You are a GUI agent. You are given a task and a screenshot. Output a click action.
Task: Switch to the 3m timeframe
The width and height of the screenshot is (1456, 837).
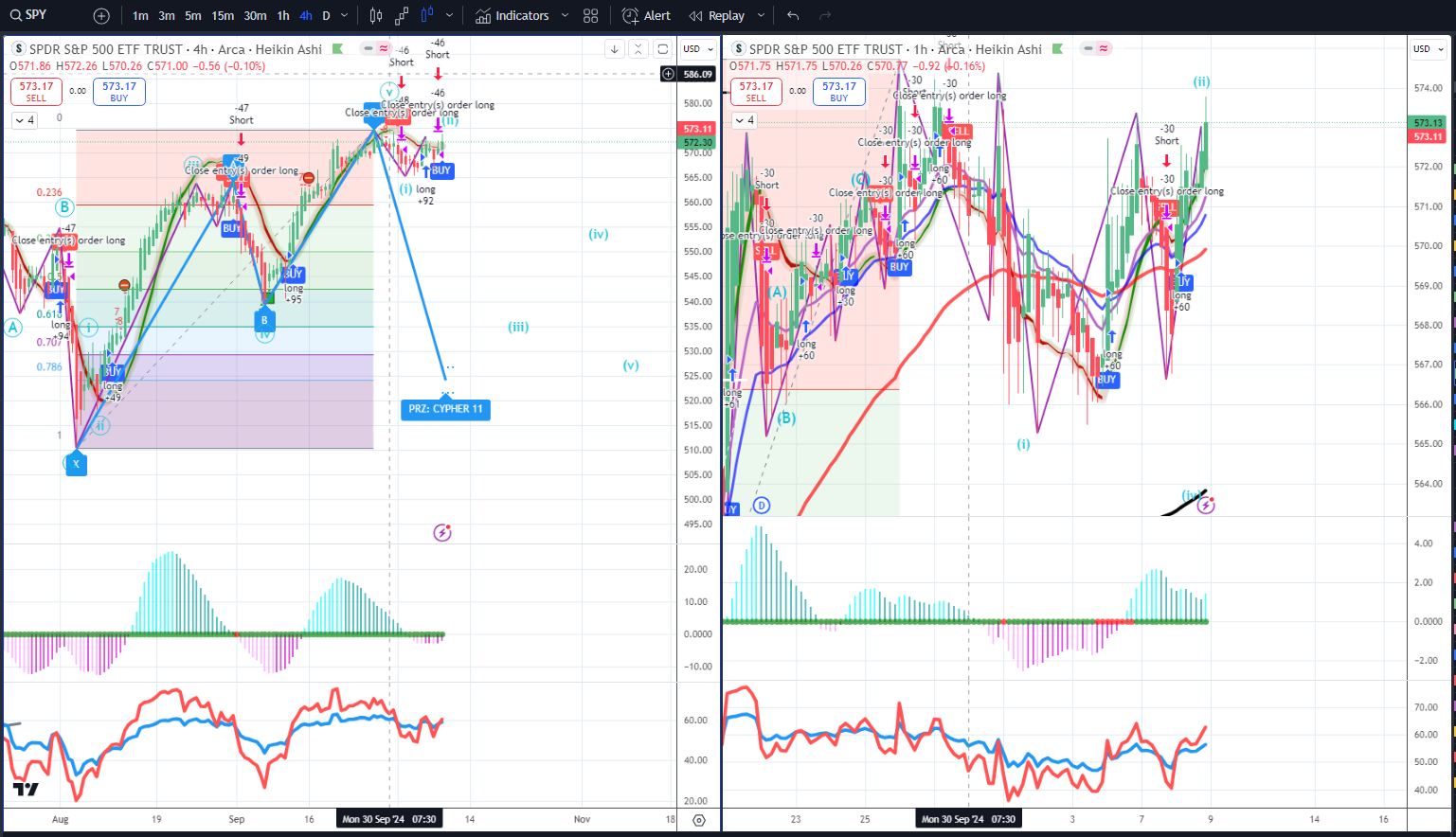(167, 16)
